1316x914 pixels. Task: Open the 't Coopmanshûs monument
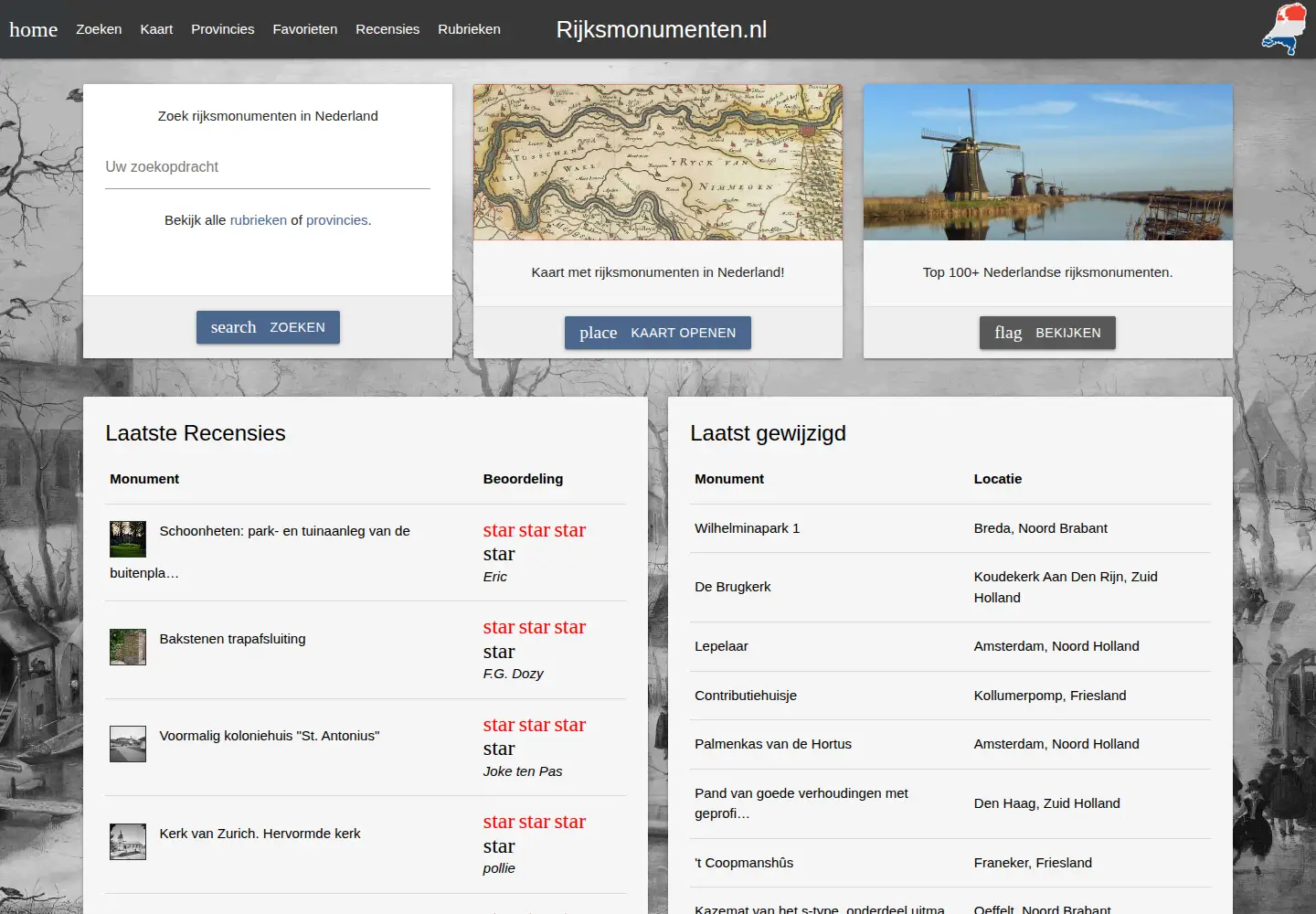(744, 863)
